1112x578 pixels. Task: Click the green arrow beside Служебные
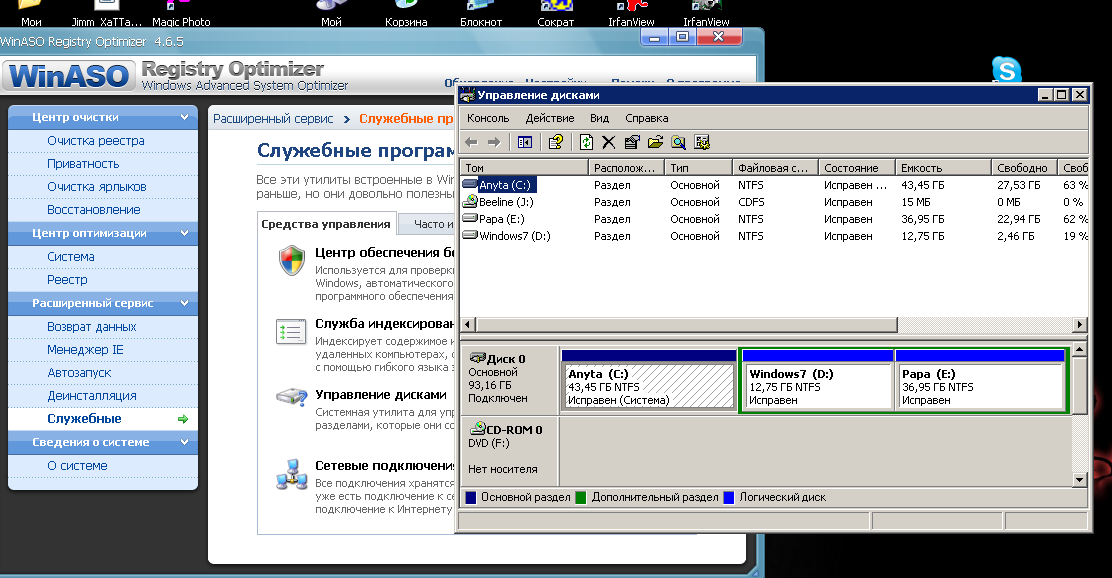(183, 419)
